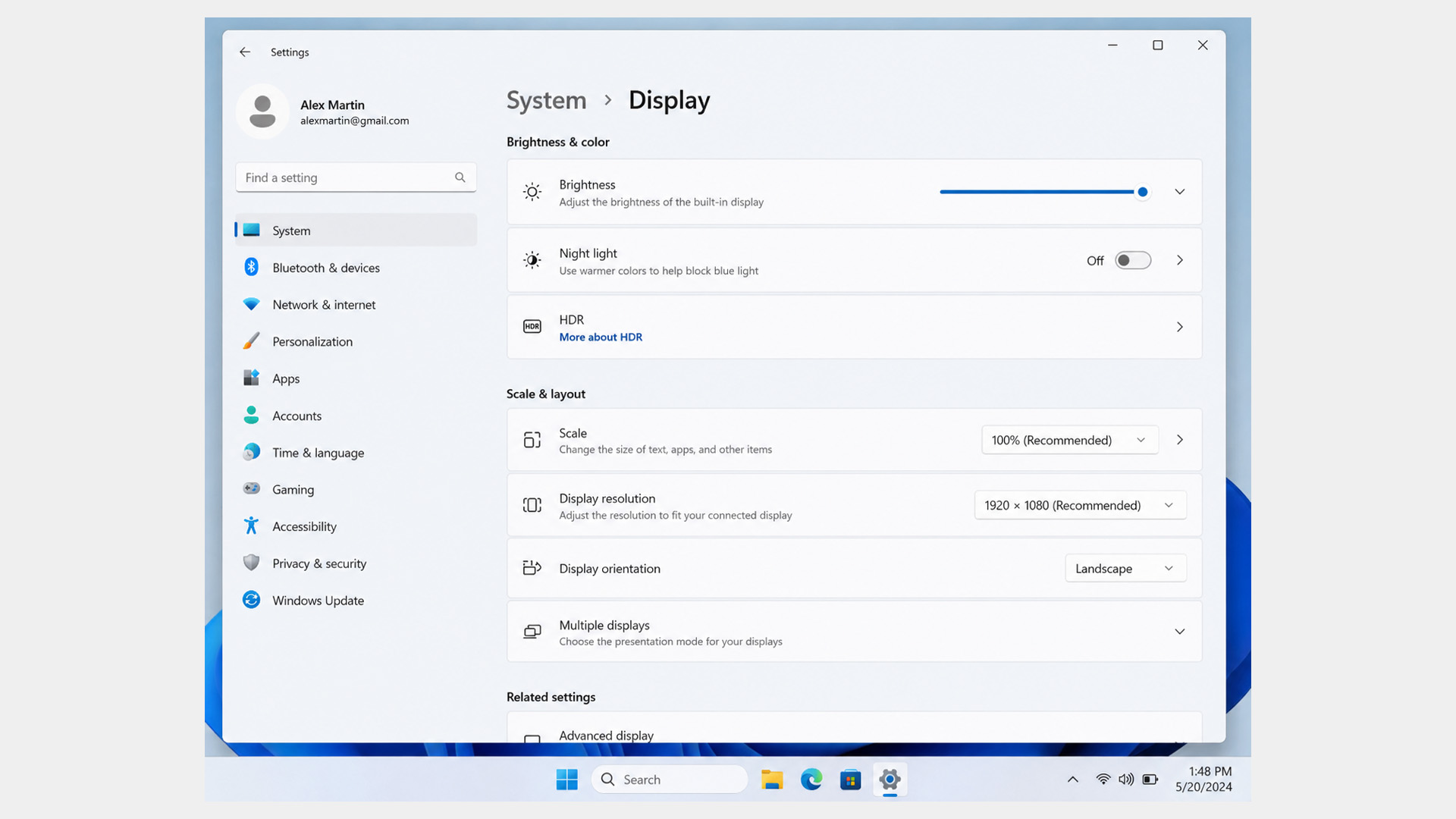
Task: Click the alexmartin@gmail.com account email
Action: [x=354, y=121]
